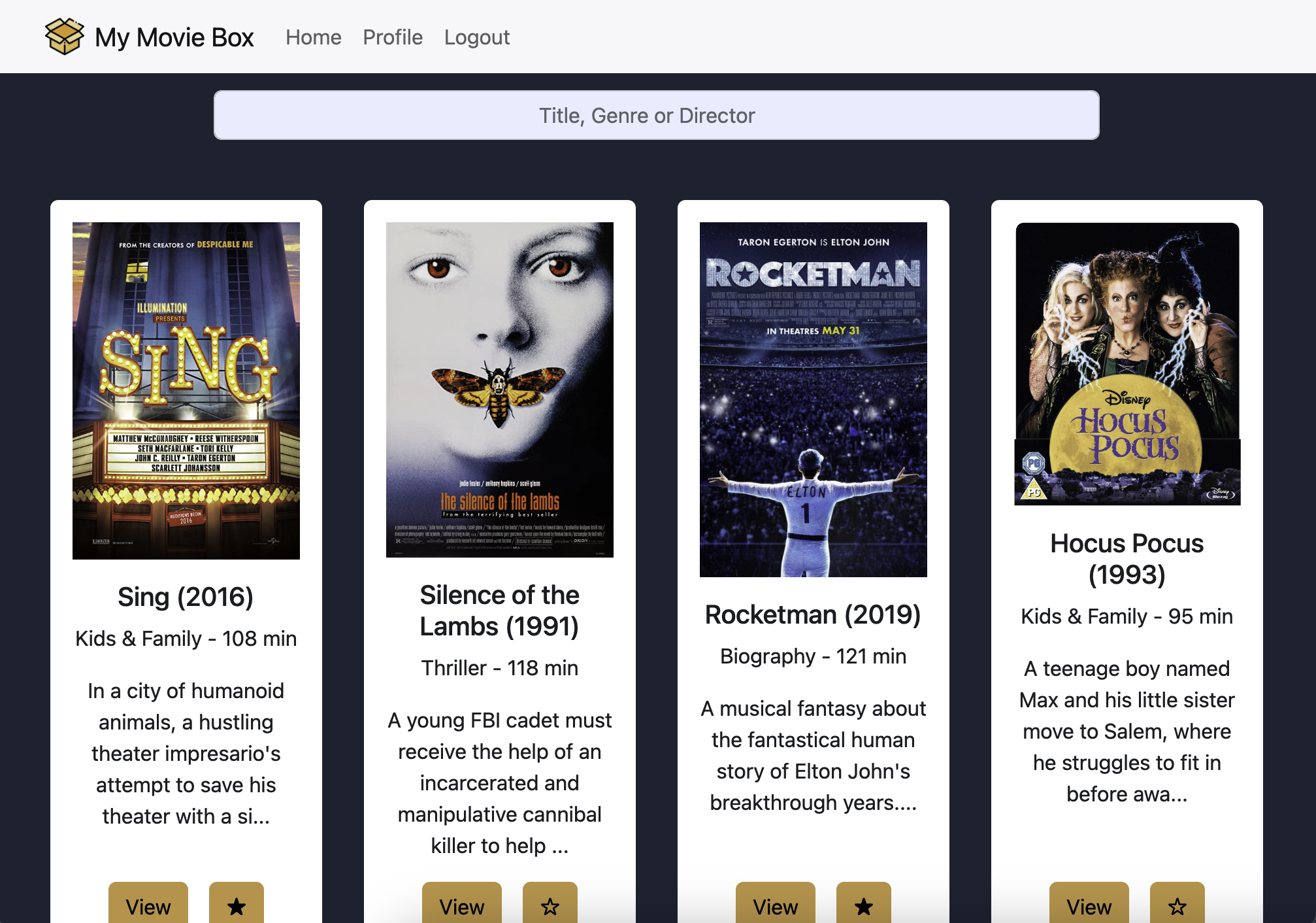
Task: Click Logout in the navbar
Action: [x=476, y=37]
